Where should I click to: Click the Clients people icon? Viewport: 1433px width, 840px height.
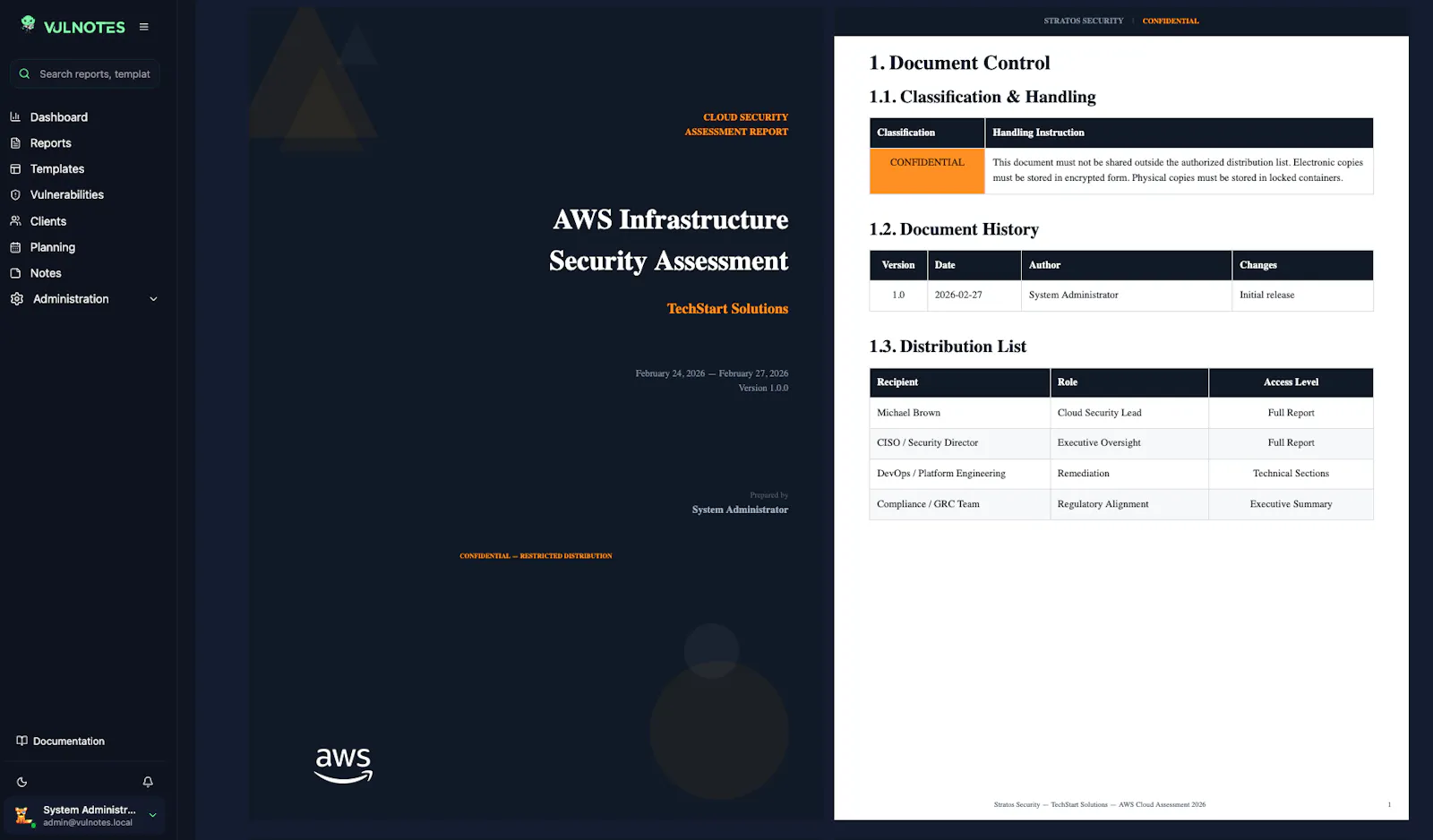(15, 221)
